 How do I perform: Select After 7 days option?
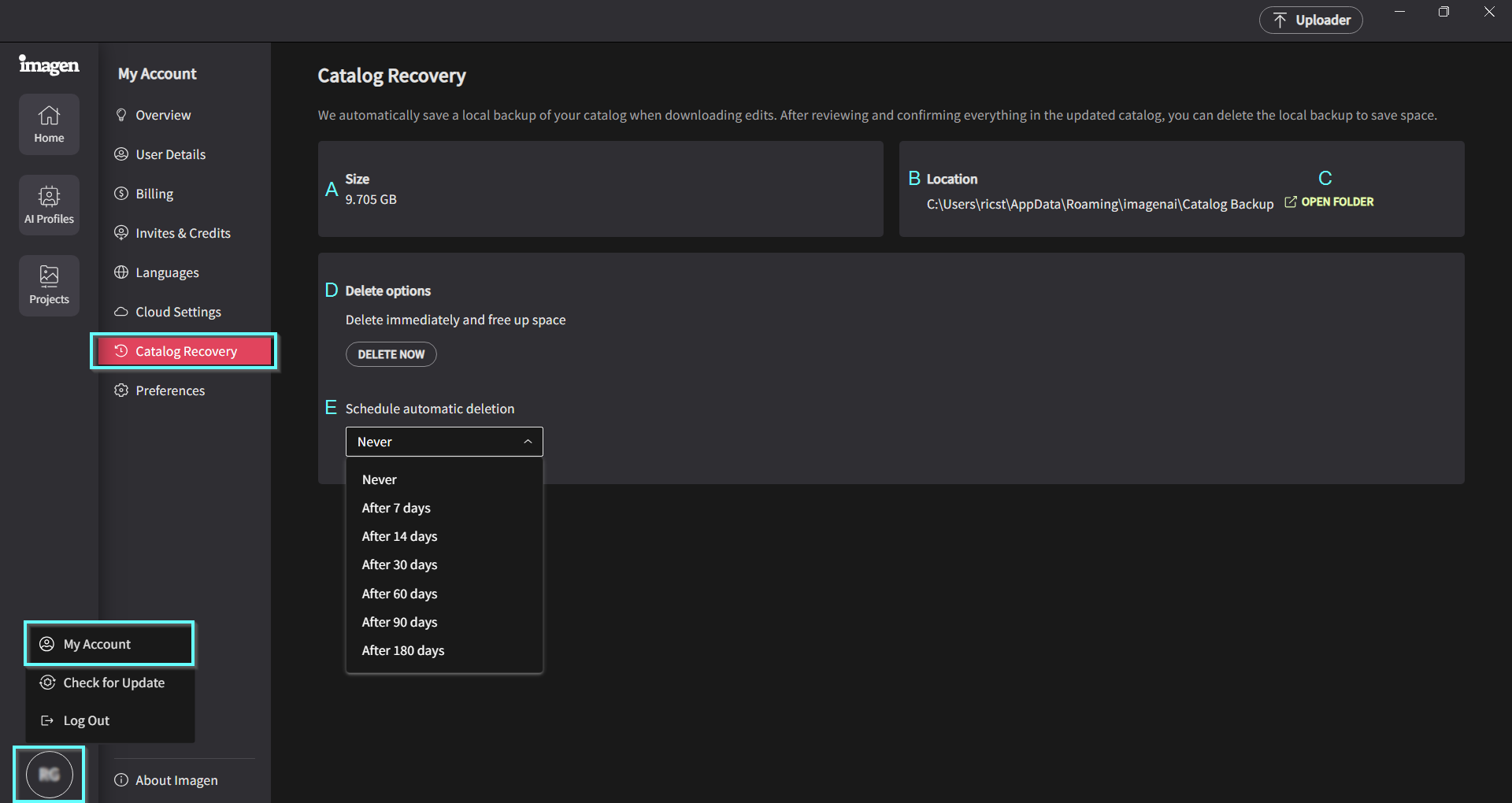click(x=396, y=508)
